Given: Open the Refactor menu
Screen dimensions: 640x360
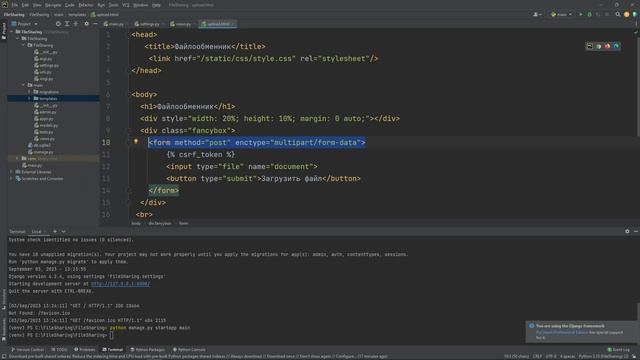Looking at the screenshot, I should pyautogui.click(x=86, y=5).
